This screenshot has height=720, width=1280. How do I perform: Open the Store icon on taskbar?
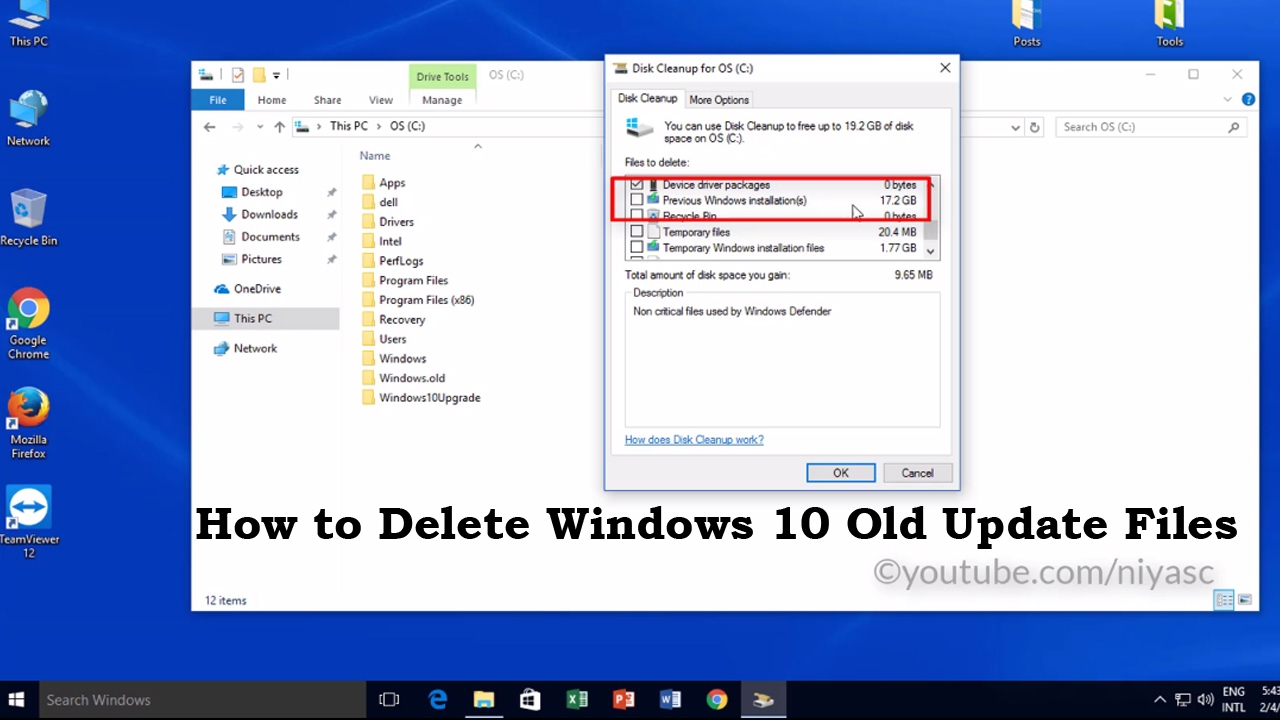[x=530, y=700]
